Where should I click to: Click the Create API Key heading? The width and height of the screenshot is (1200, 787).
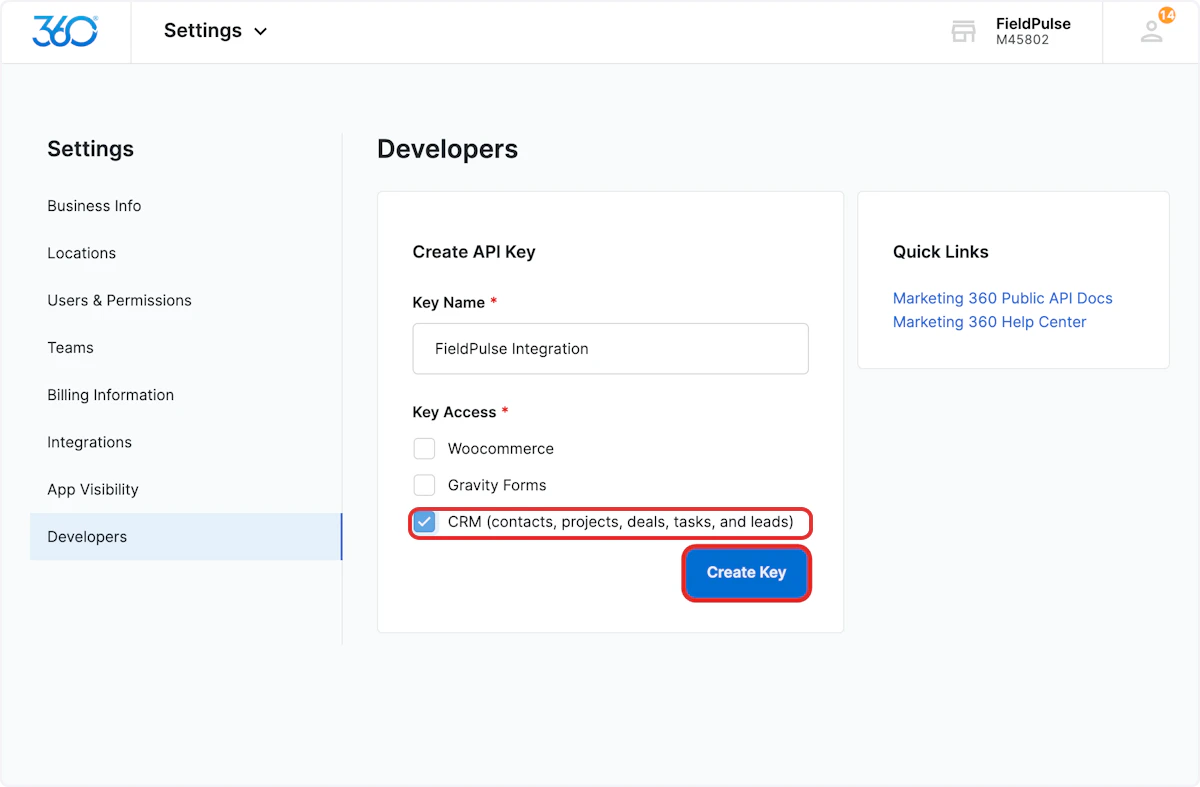click(474, 252)
